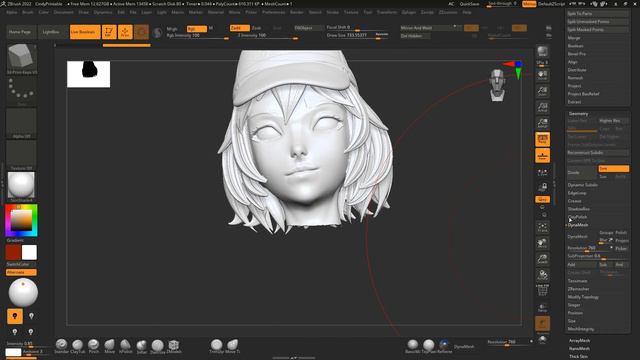
Task: Expand the Boolean section
Action: point(576,46)
